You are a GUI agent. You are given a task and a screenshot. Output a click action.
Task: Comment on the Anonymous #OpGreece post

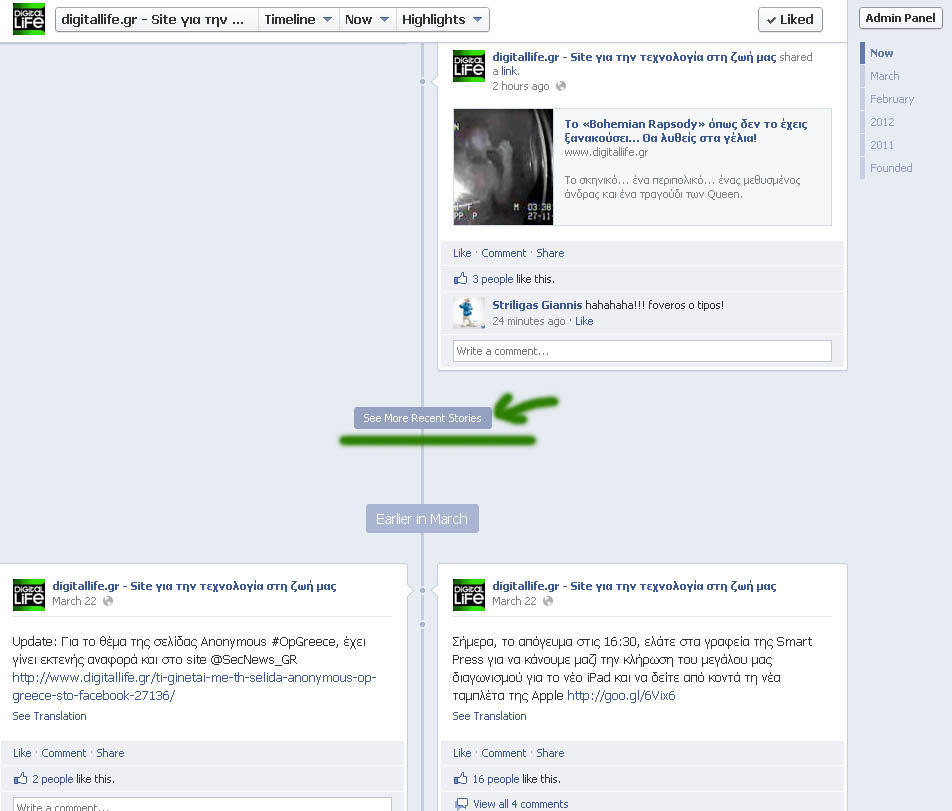tap(64, 753)
